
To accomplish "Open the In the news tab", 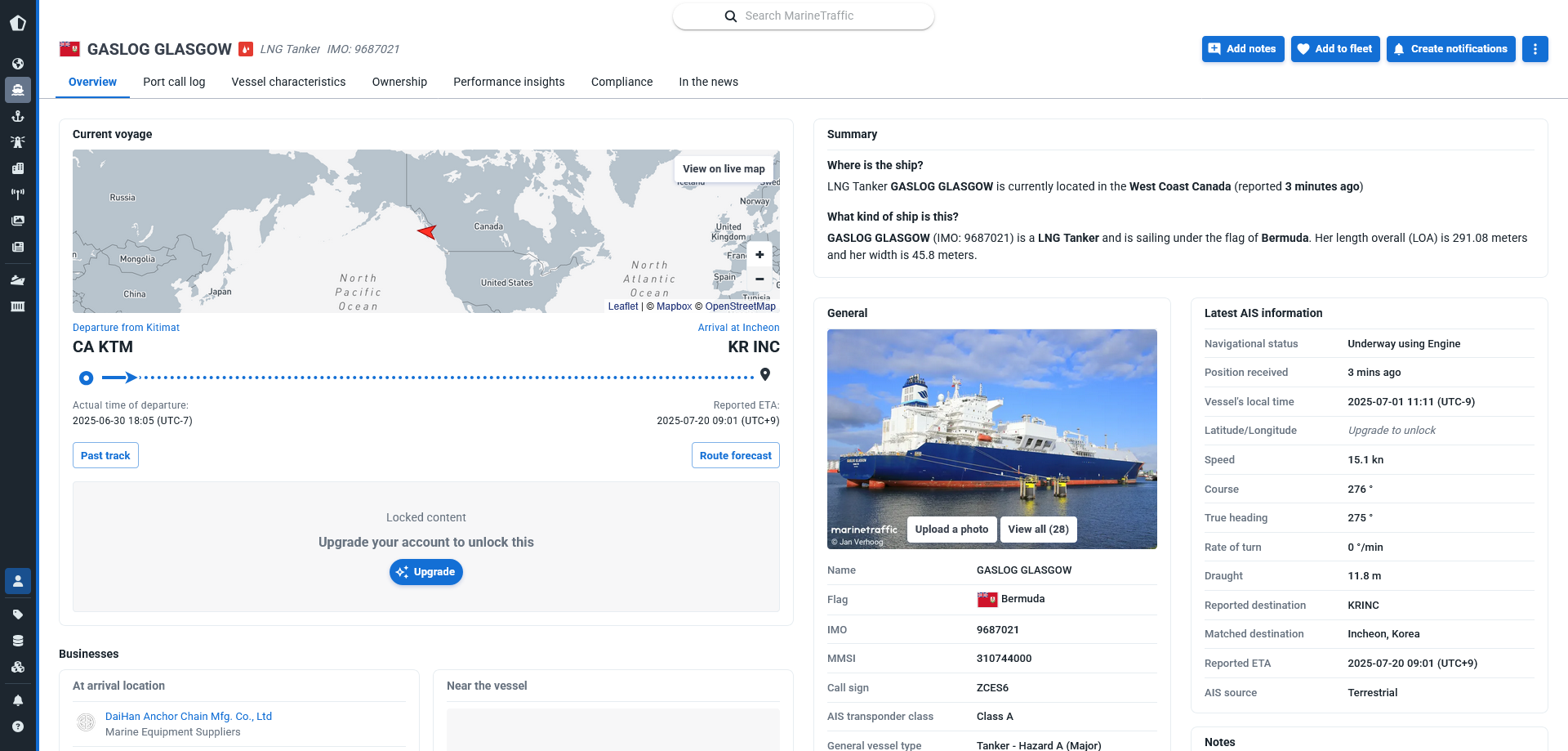I will [708, 82].
